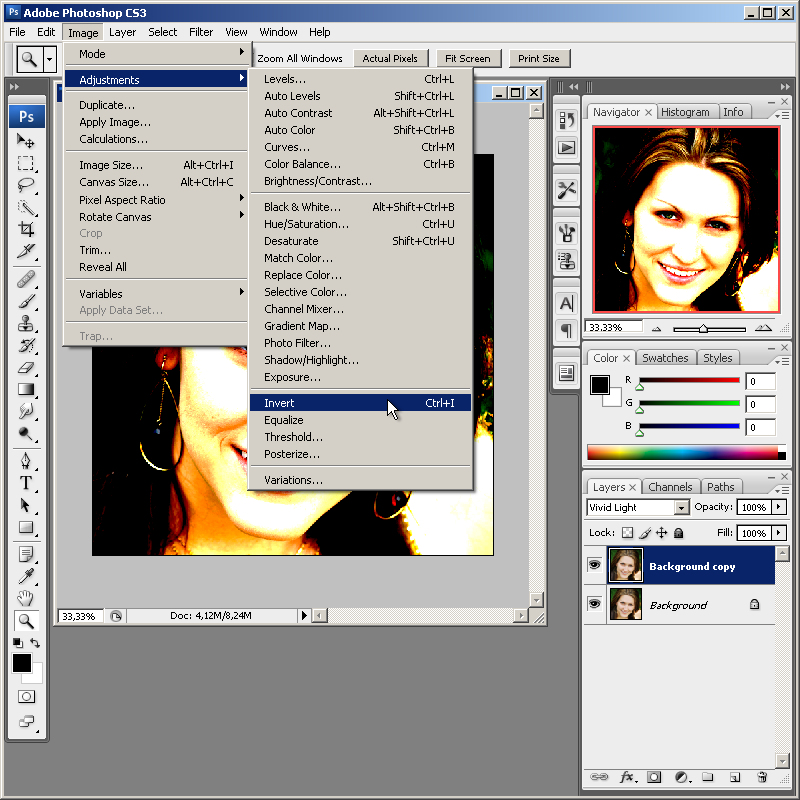The height and width of the screenshot is (800, 800).
Task: Expand the Mode submenu
Action: (x=156, y=54)
